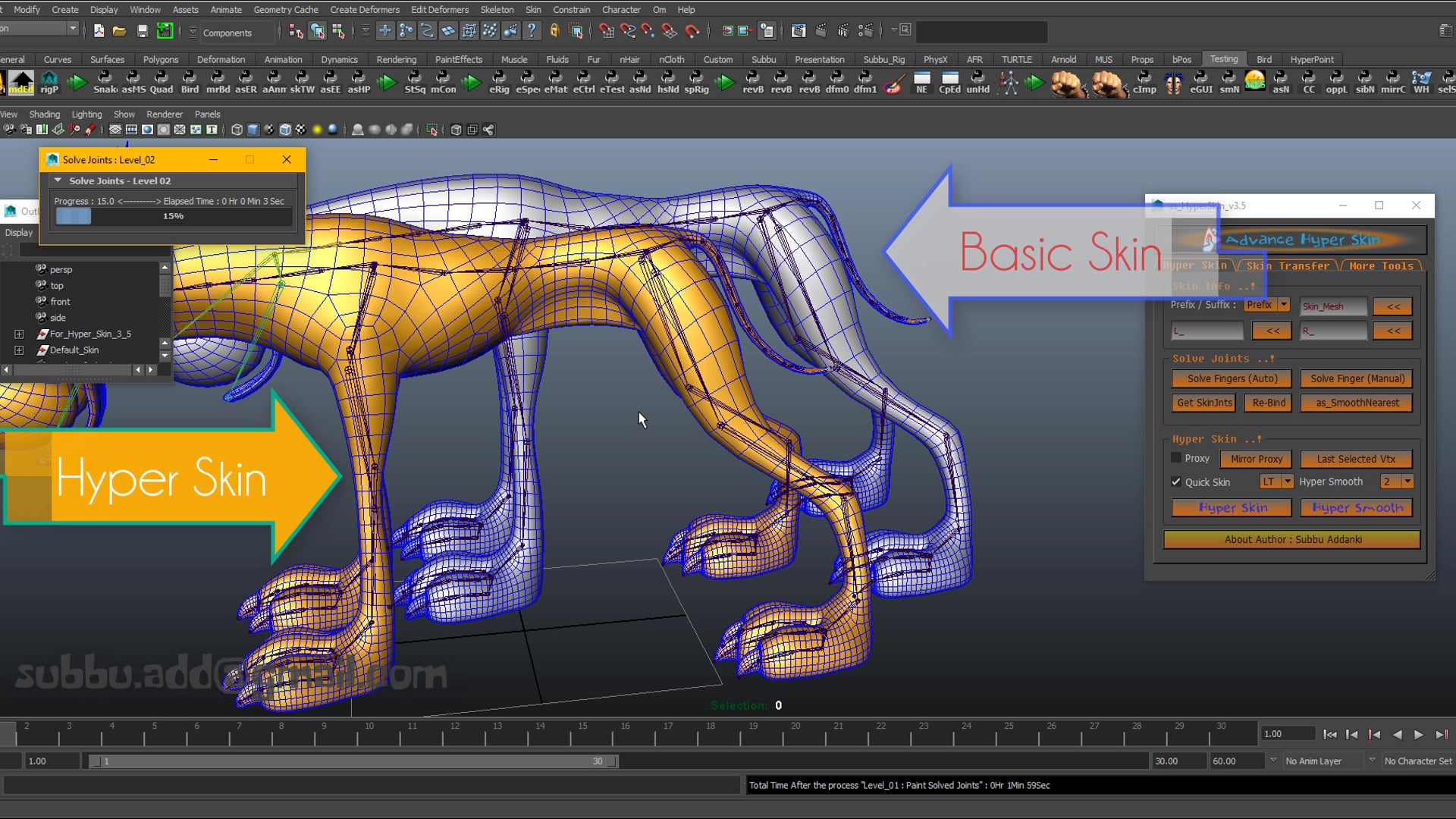Click the Solve Fingers (Auto) button
This screenshot has width=1456, height=819.
[1232, 378]
